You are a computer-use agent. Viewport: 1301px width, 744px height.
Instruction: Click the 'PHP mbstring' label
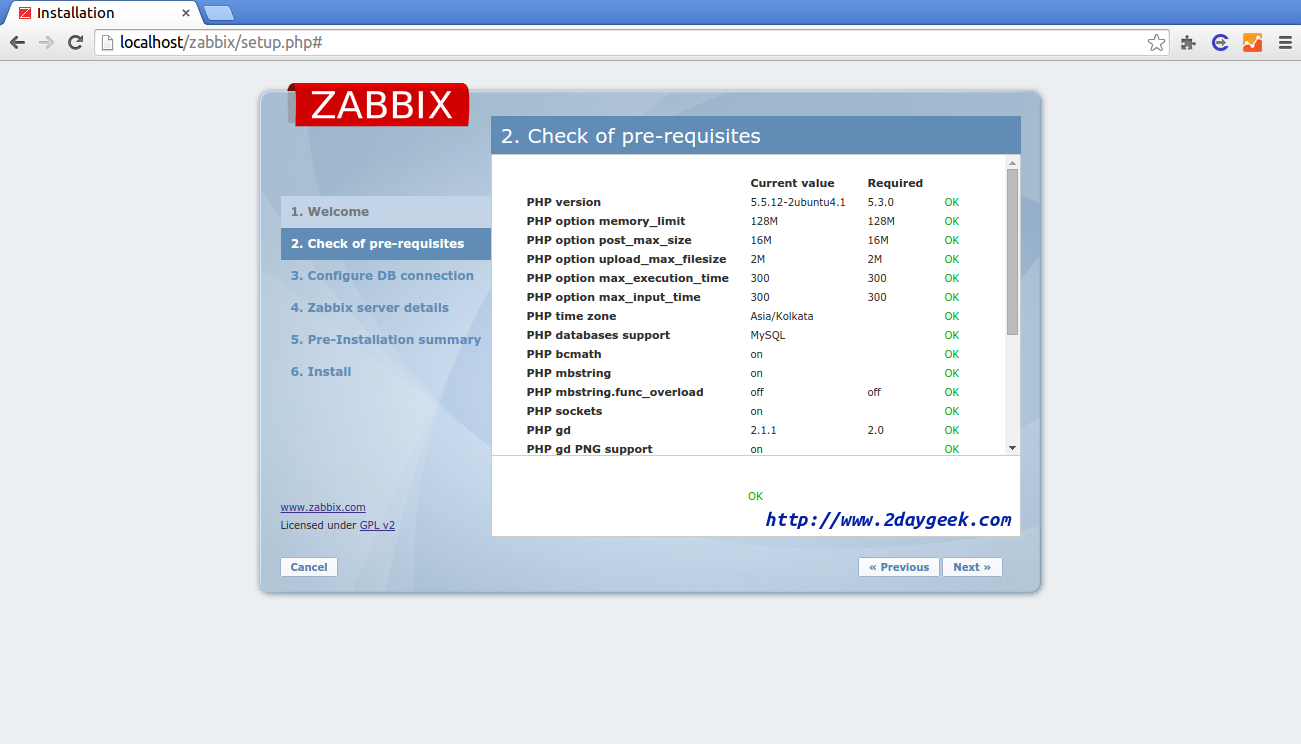point(569,373)
